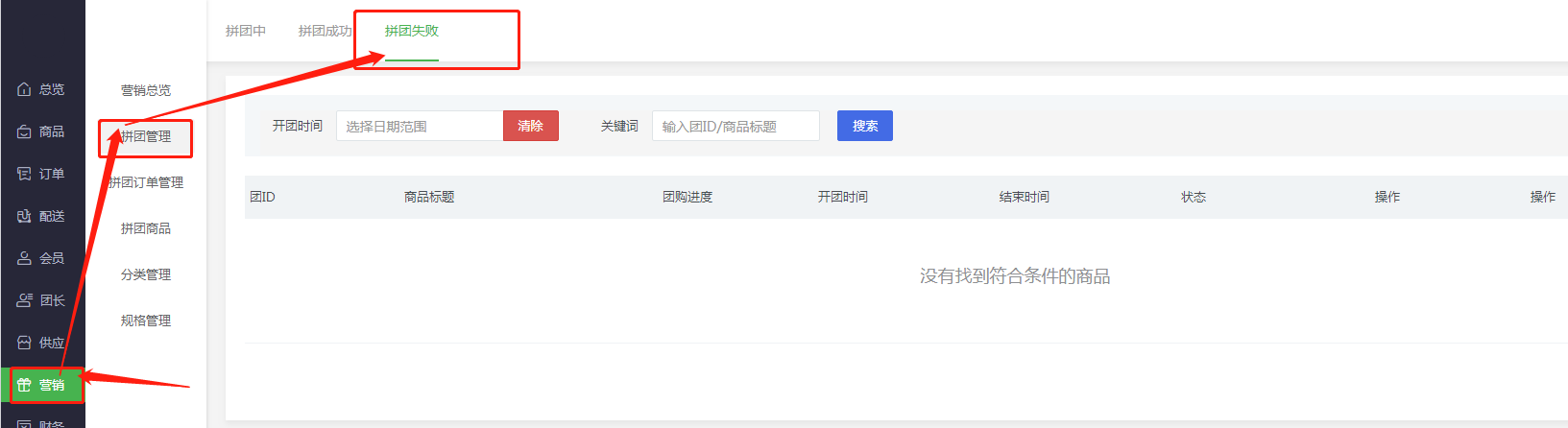The image size is (1568, 428).
Task: Switch to the 拼团中 tab
Action: pos(246,31)
